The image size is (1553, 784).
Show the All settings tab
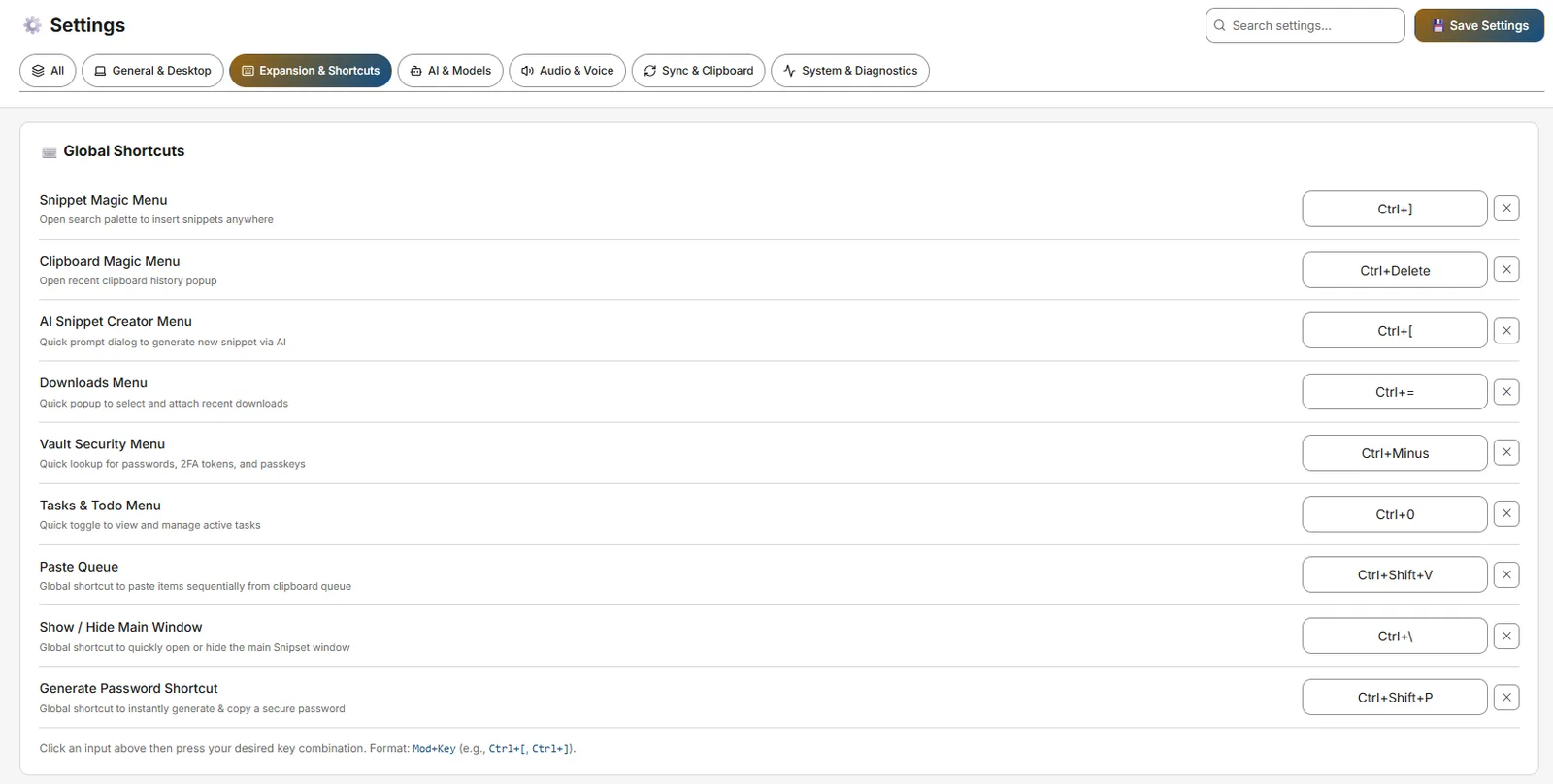point(48,71)
